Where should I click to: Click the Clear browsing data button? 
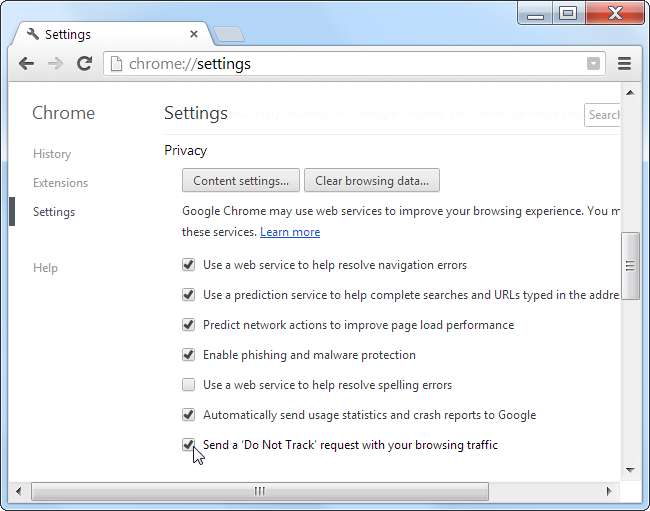372,180
